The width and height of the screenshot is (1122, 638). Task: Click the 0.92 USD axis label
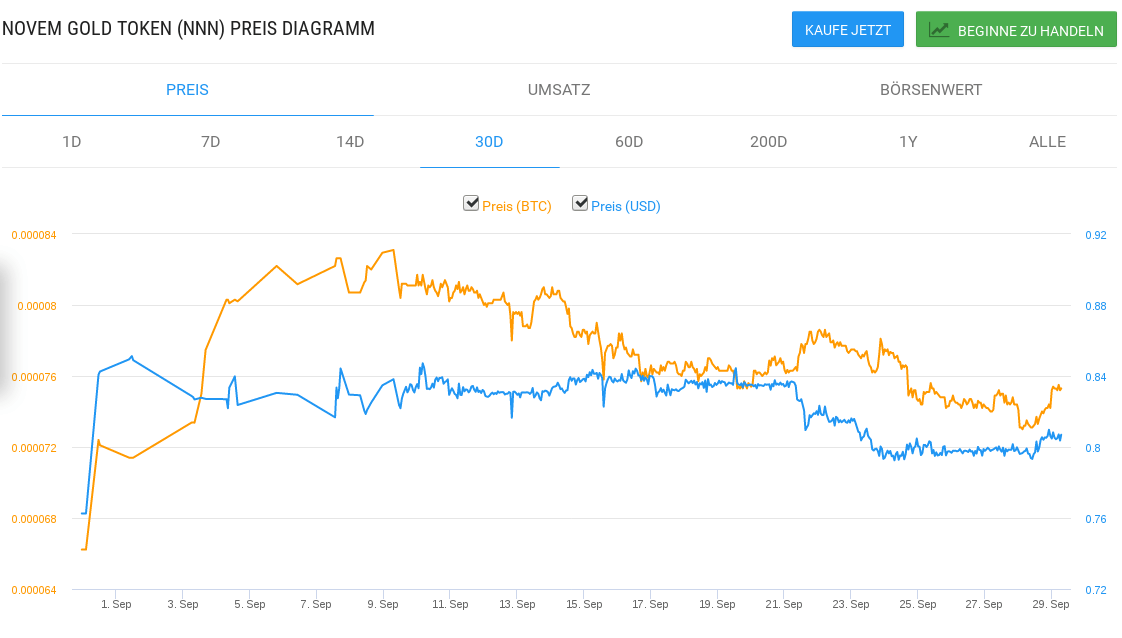point(1096,235)
